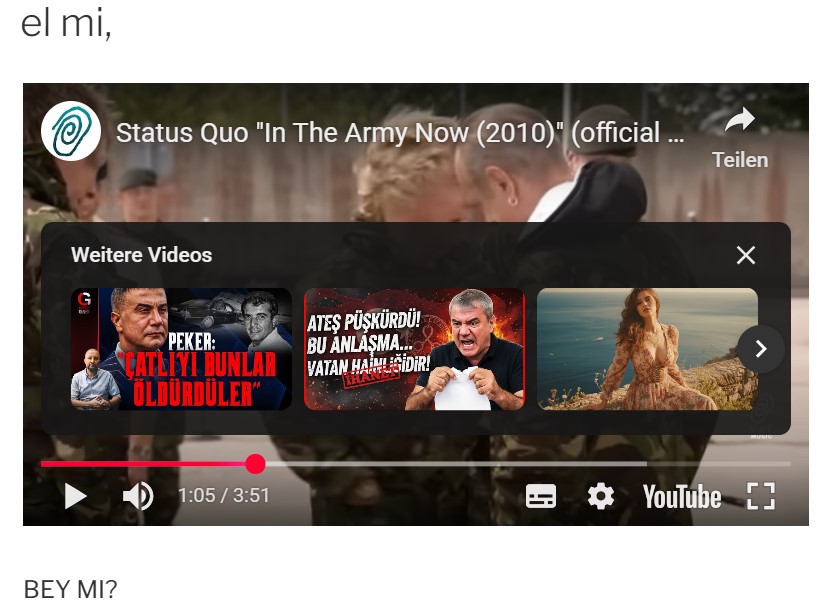Close the Weitere Videos panel

pyautogui.click(x=746, y=255)
